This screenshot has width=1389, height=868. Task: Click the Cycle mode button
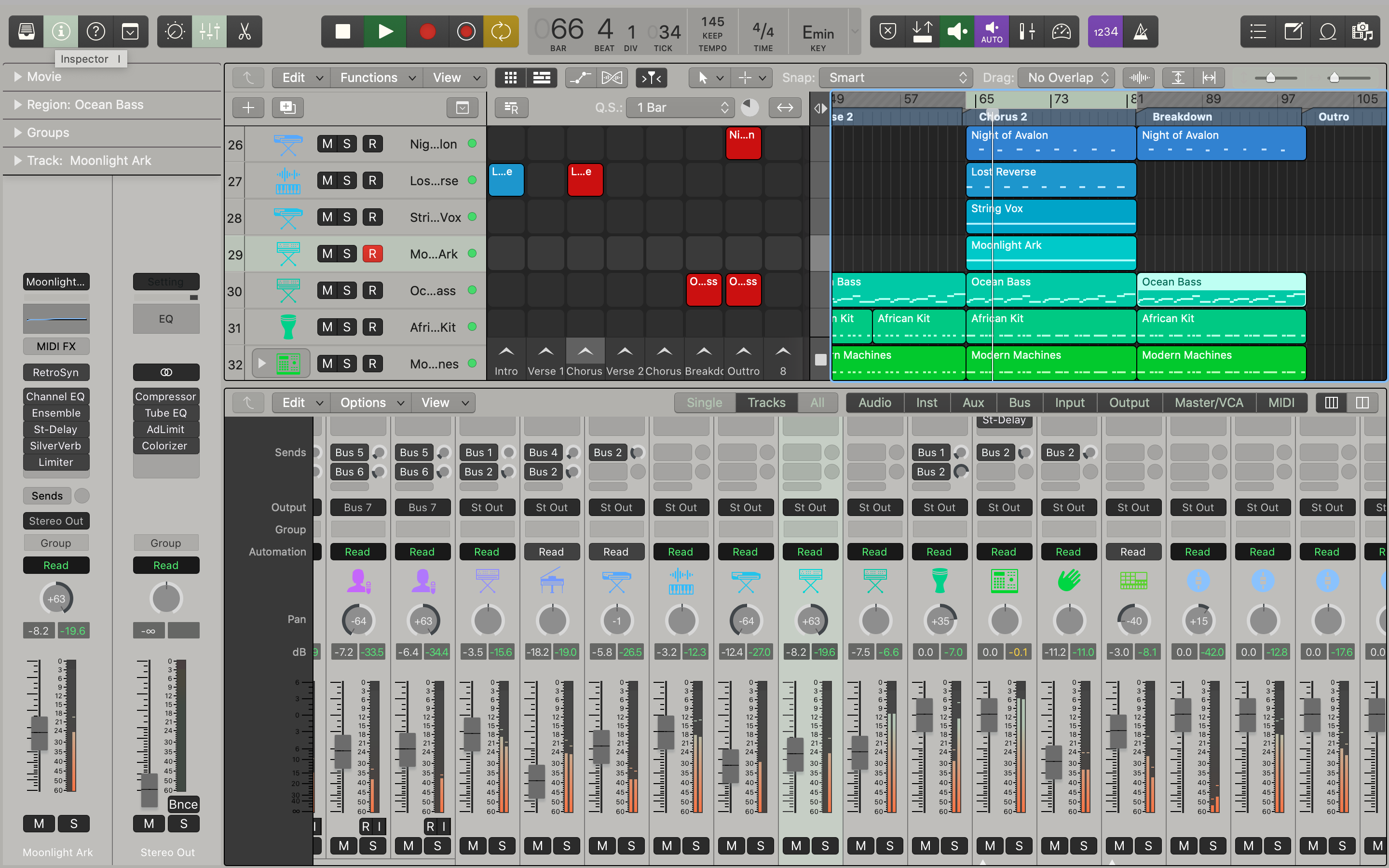click(501, 31)
